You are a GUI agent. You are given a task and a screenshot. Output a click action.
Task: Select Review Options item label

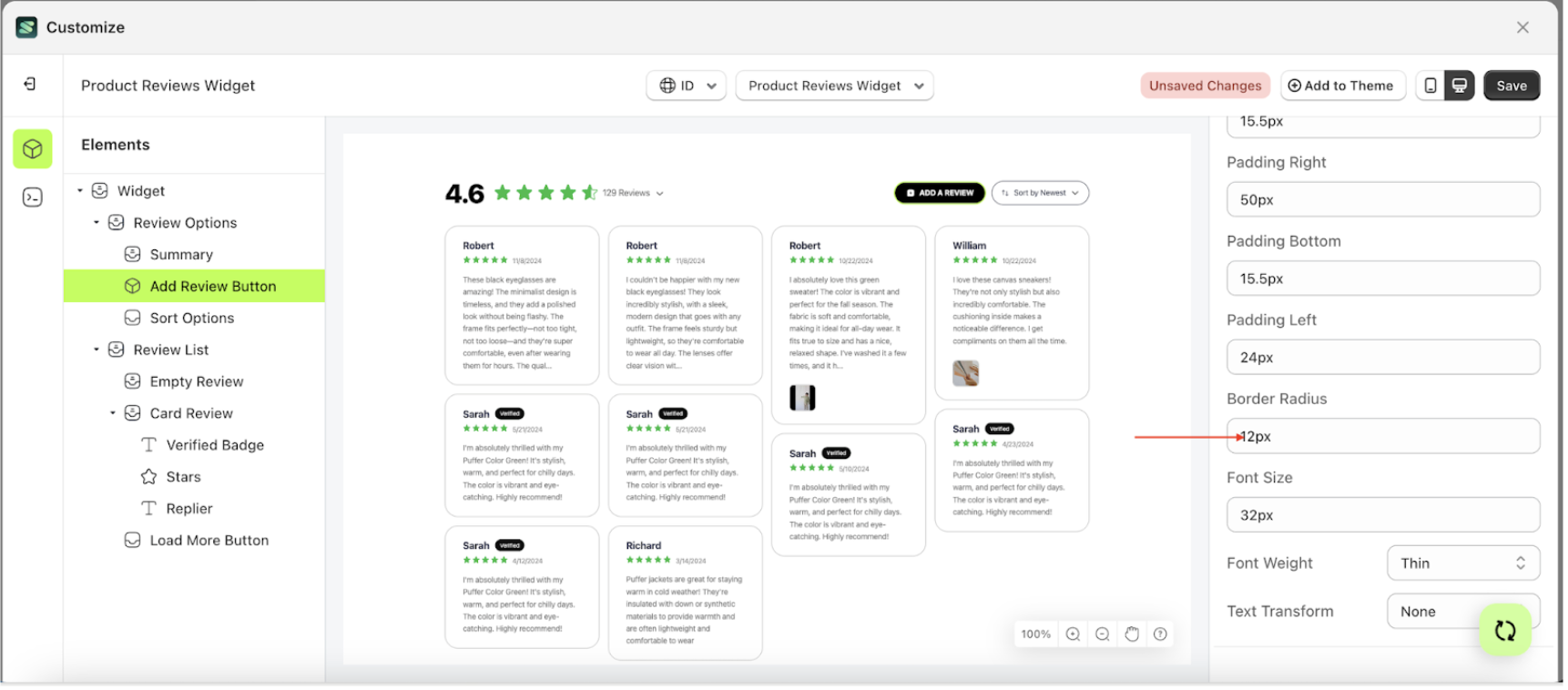pos(185,222)
